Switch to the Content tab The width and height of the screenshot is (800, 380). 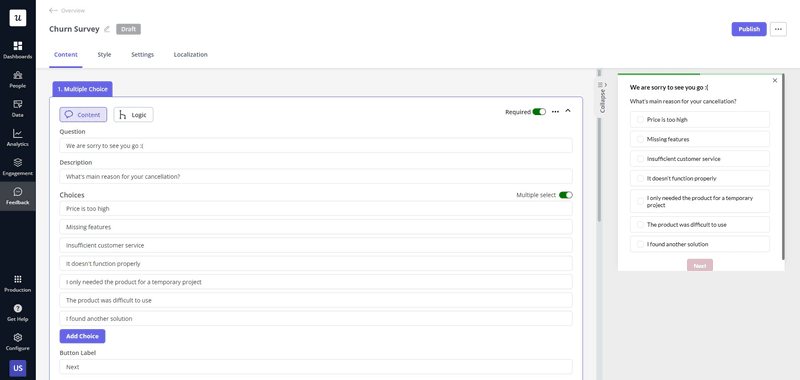[66, 55]
